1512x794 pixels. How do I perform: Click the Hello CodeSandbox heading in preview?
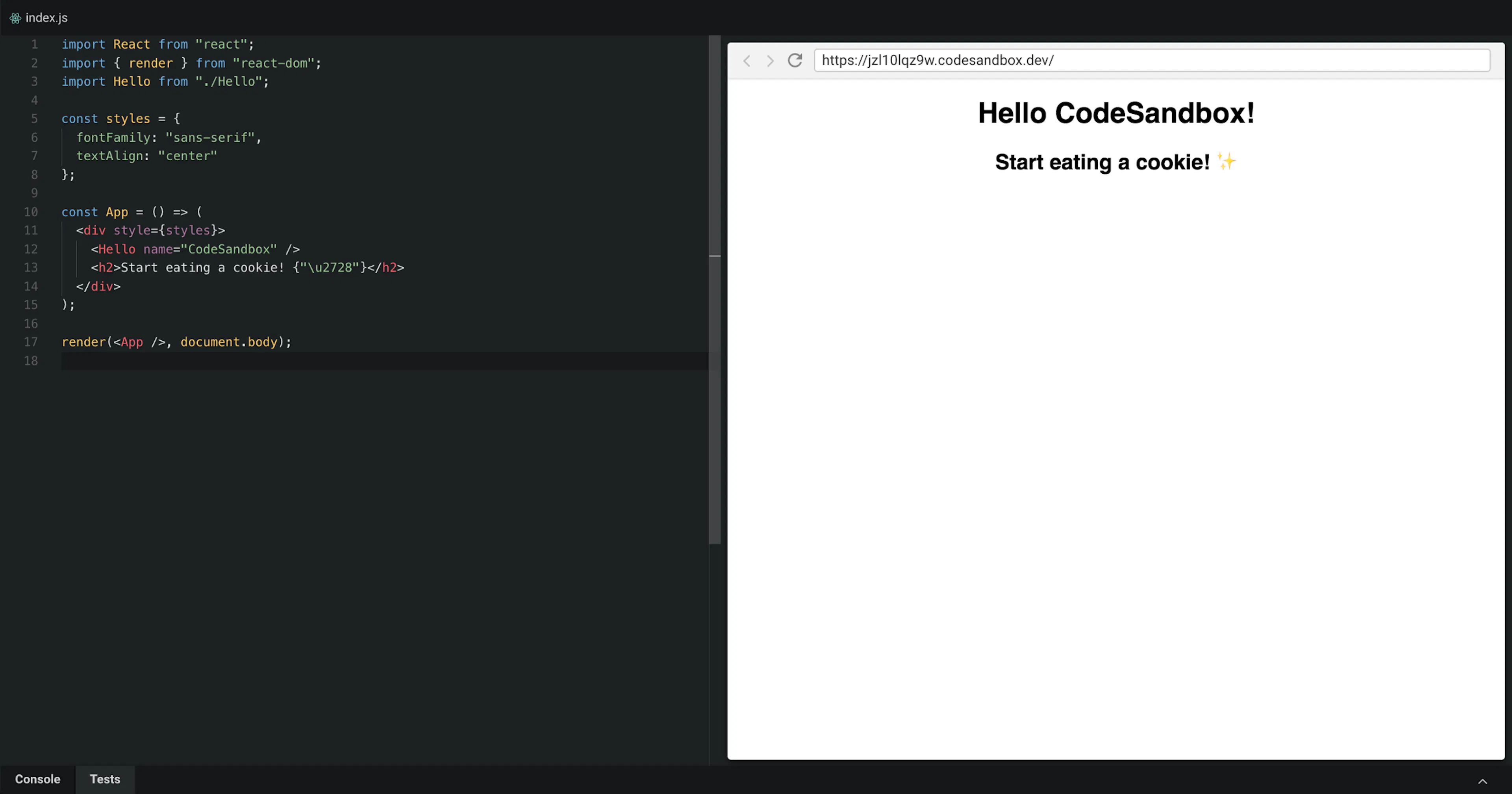tap(1116, 113)
